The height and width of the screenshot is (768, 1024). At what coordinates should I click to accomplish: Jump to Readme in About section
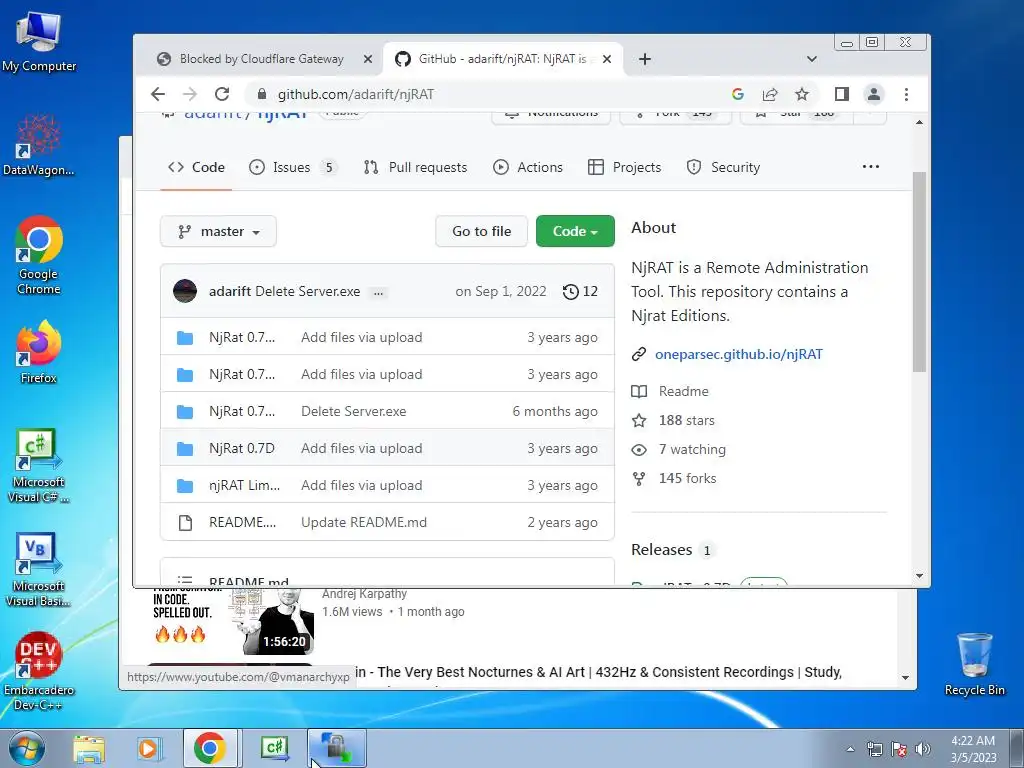[x=671, y=391]
